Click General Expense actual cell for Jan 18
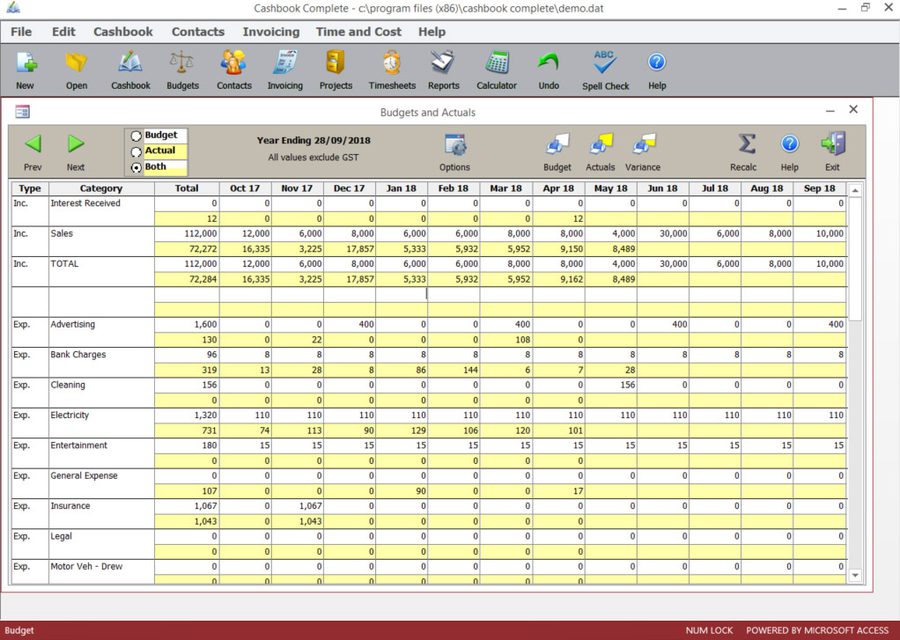This screenshot has width=900, height=640. pos(401,491)
